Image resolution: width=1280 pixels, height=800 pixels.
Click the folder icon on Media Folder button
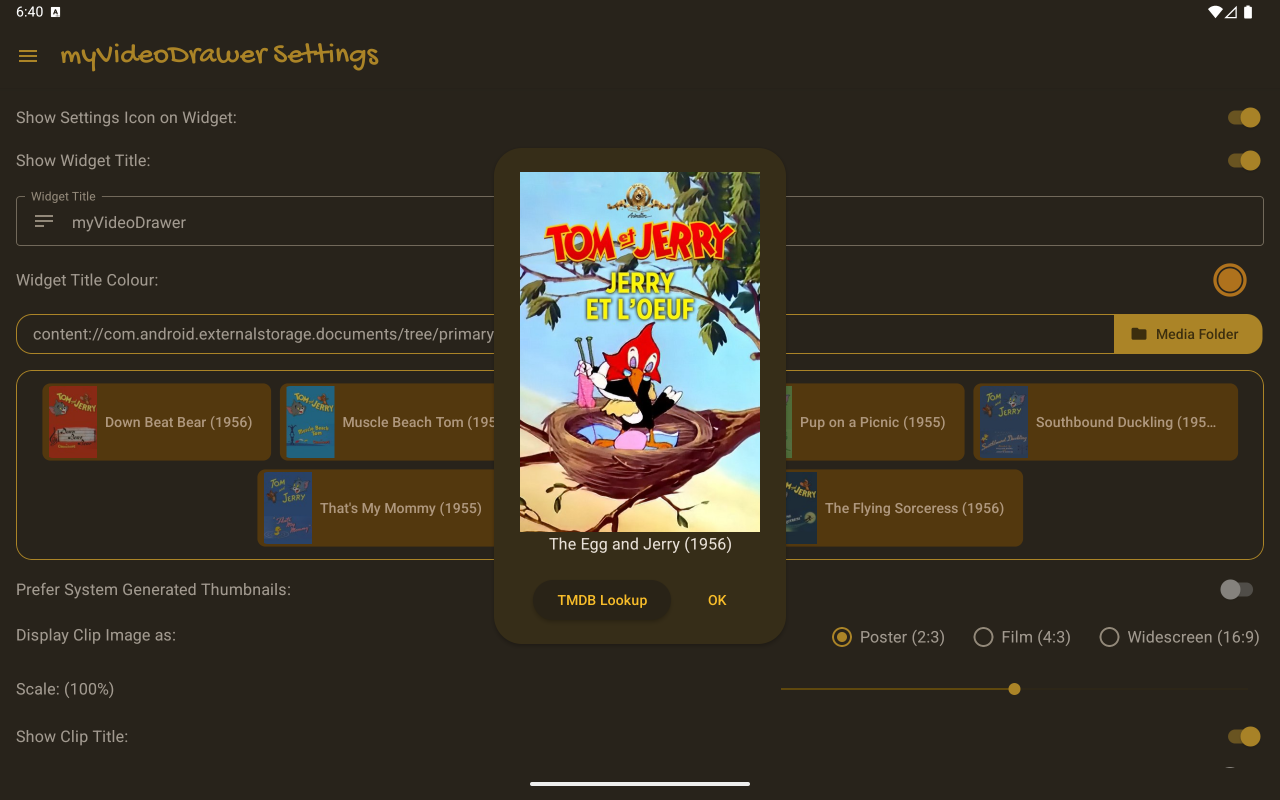(1139, 334)
